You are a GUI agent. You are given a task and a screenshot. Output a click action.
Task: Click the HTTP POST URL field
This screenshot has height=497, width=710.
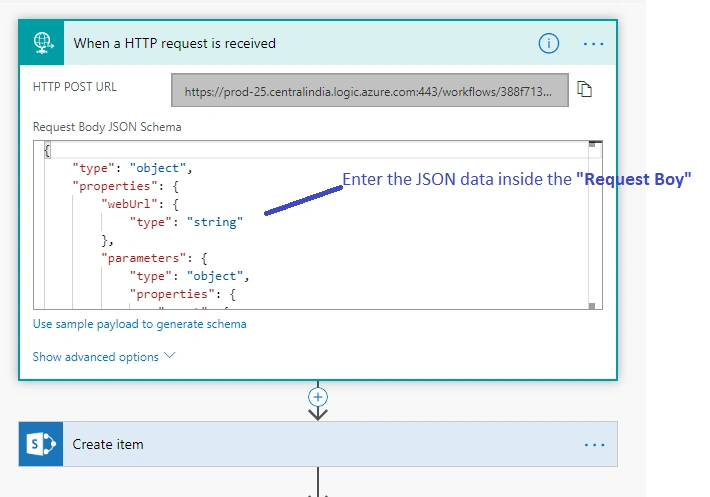[369, 91]
